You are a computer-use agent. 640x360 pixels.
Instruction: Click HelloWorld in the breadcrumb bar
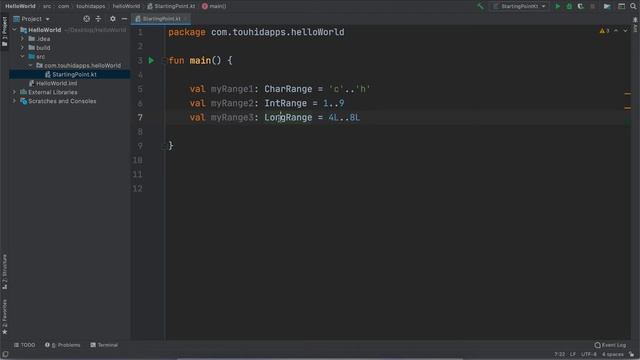click(x=20, y=6)
